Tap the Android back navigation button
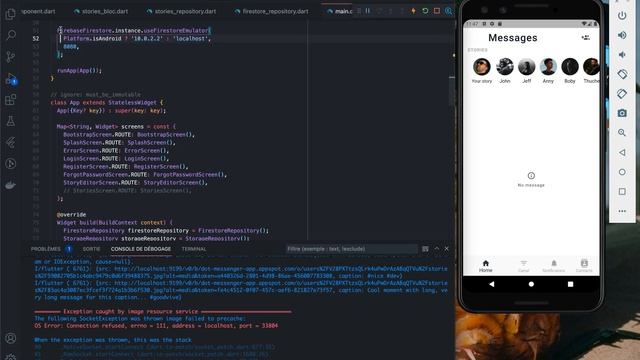 (x=491, y=284)
